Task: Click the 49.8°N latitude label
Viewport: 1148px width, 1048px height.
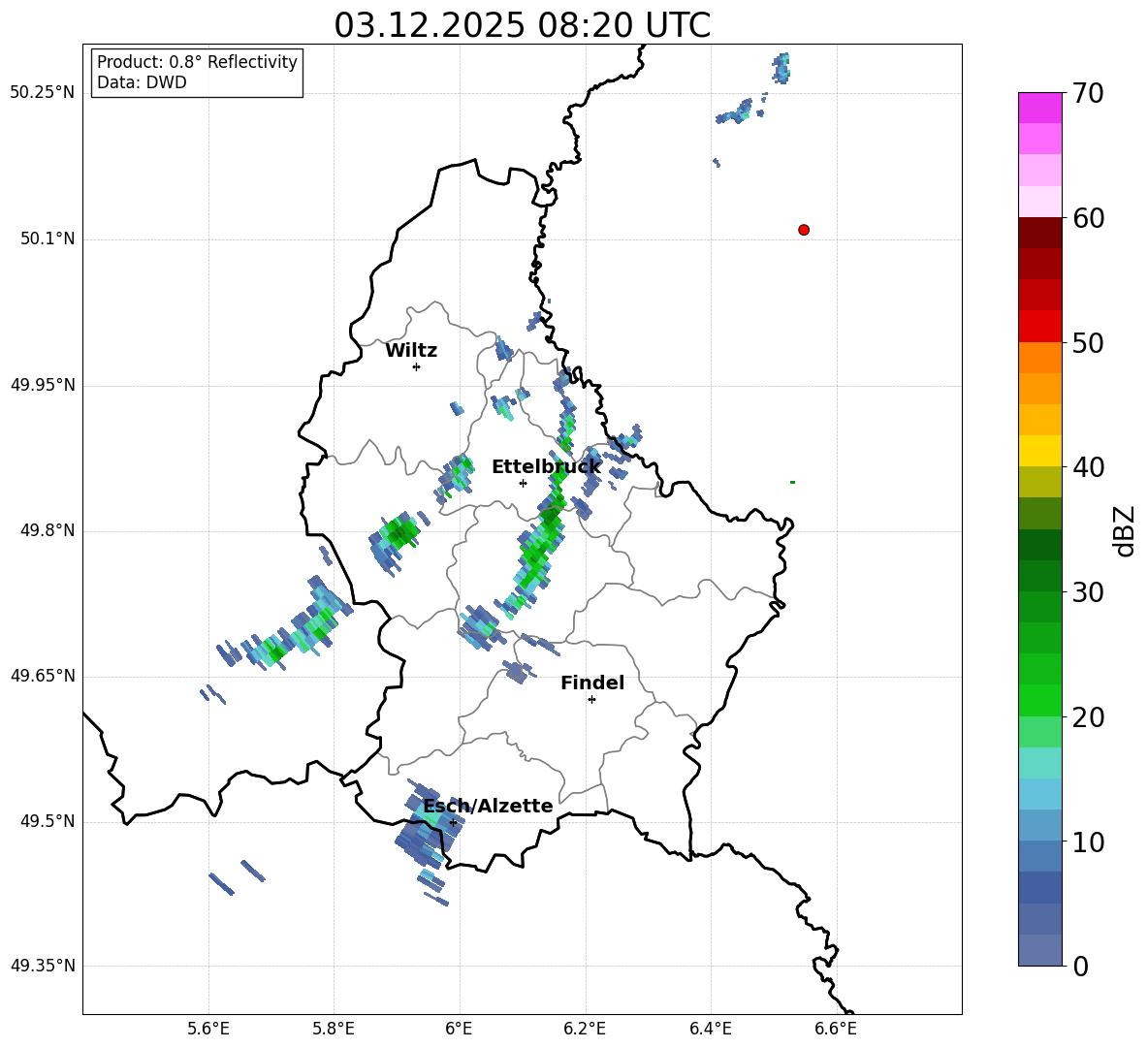Action: 48,530
